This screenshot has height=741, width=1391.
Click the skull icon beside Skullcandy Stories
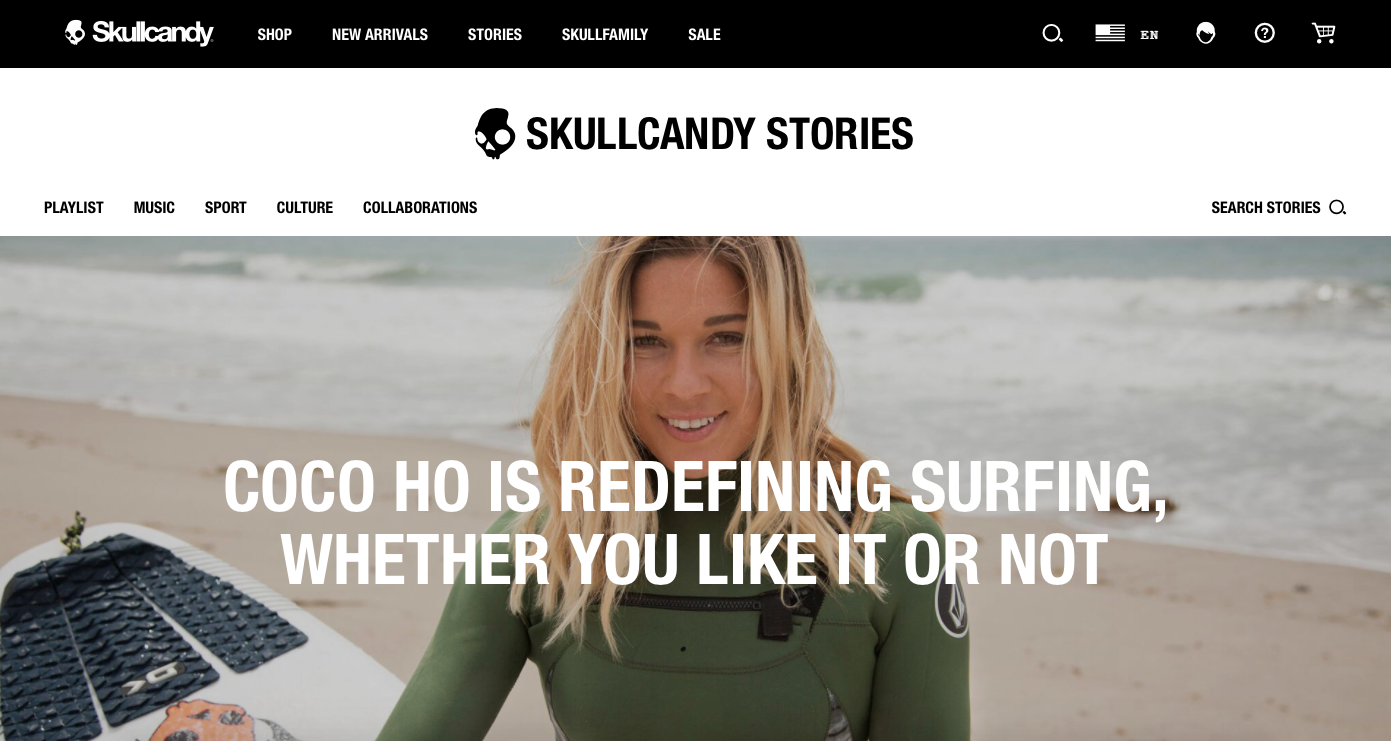click(495, 133)
